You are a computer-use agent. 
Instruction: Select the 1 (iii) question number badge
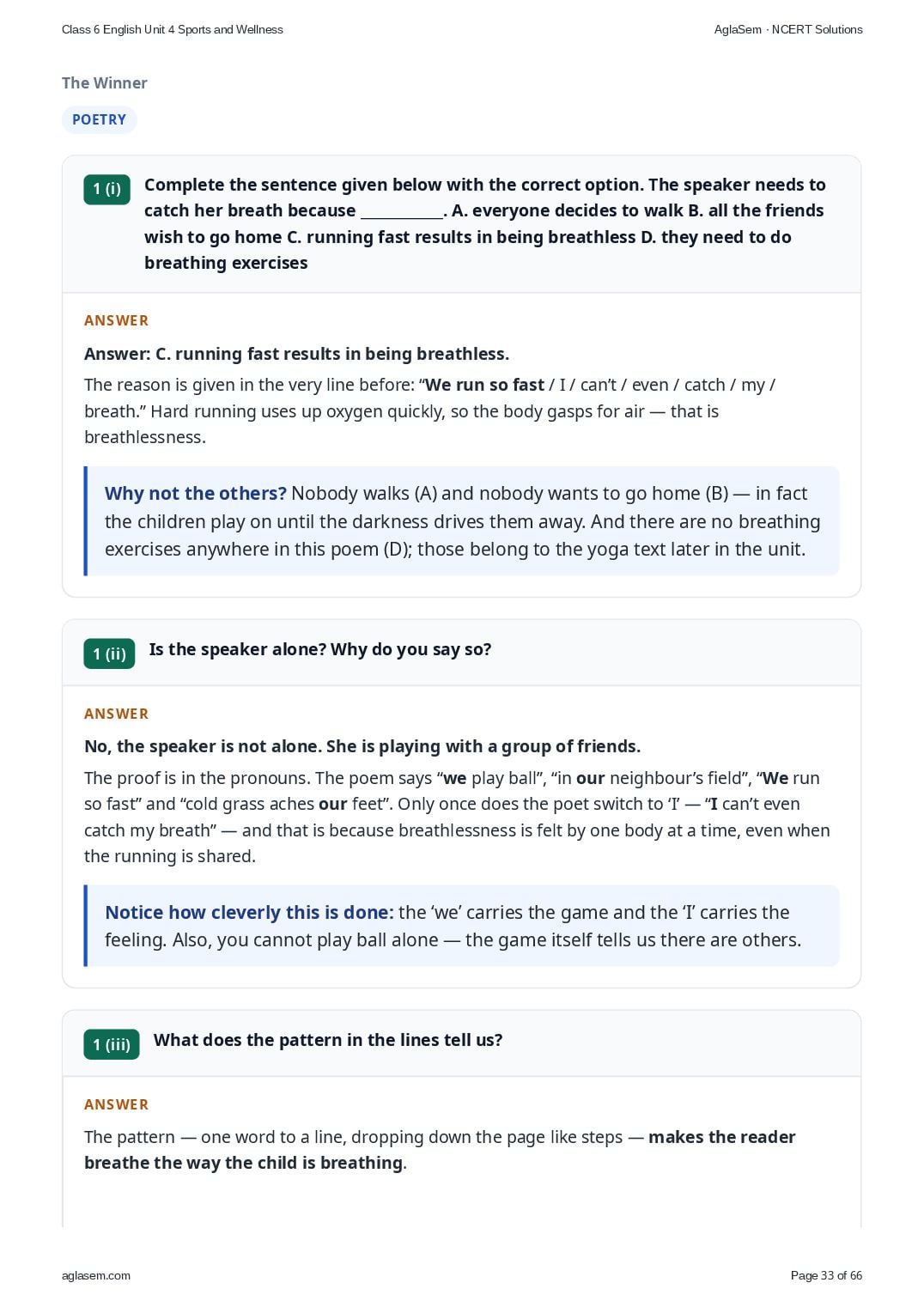tap(112, 1044)
